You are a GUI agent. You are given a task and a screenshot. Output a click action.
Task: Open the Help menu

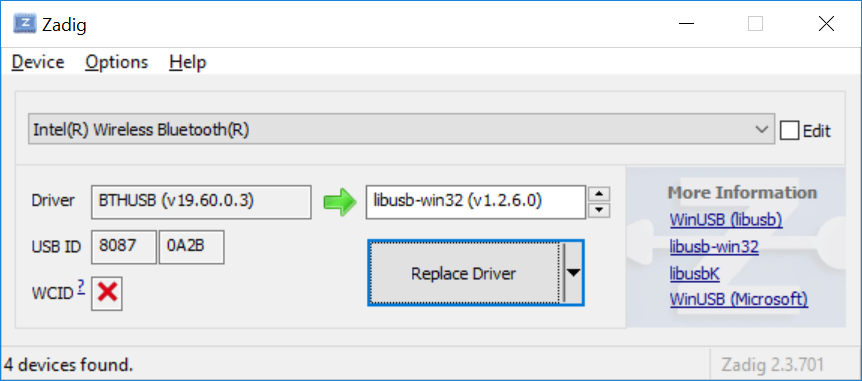pos(187,62)
